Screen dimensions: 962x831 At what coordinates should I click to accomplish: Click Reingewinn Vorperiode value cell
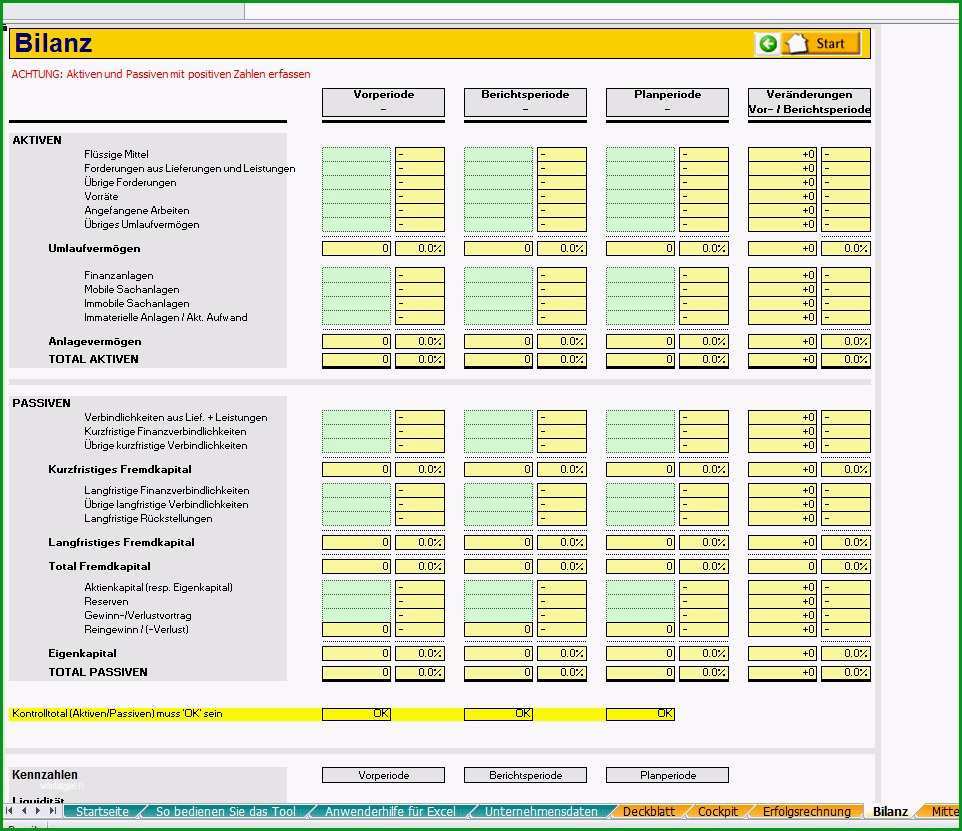[356, 630]
